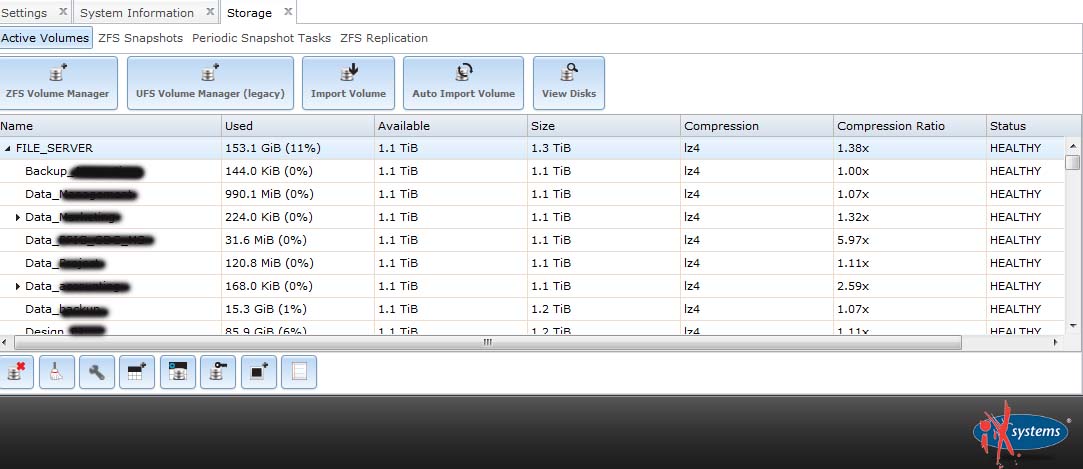
Task: Click the vertical scrollbar up arrow
Action: click(x=1073, y=145)
